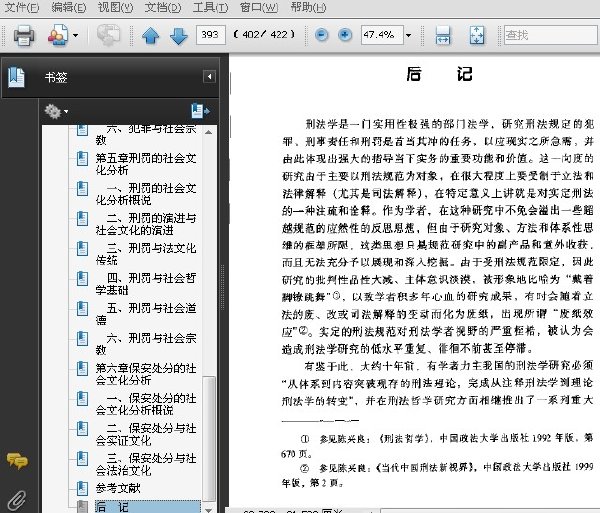The width and height of the screenshot is (600, 513).
Task: Go to next page with down arrow
Action: point(178,36)
